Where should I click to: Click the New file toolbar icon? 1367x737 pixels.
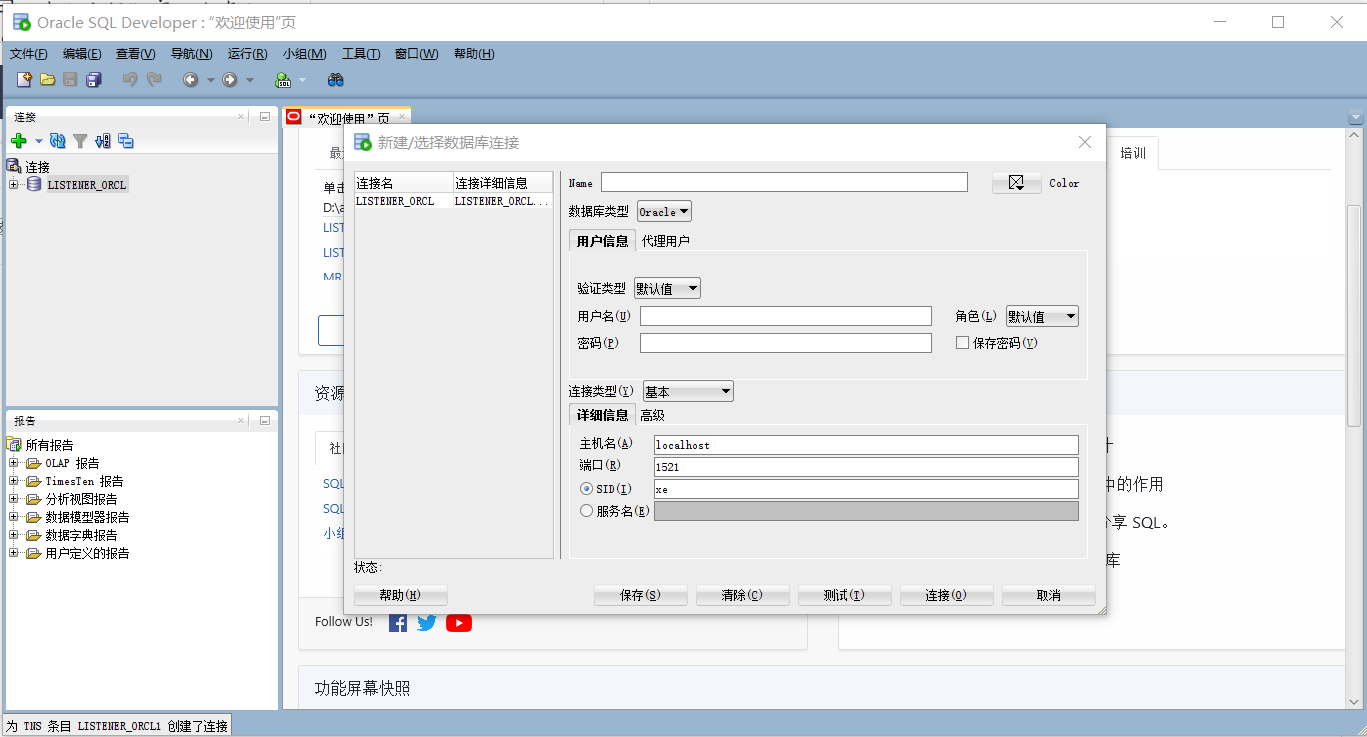point(25,80)
